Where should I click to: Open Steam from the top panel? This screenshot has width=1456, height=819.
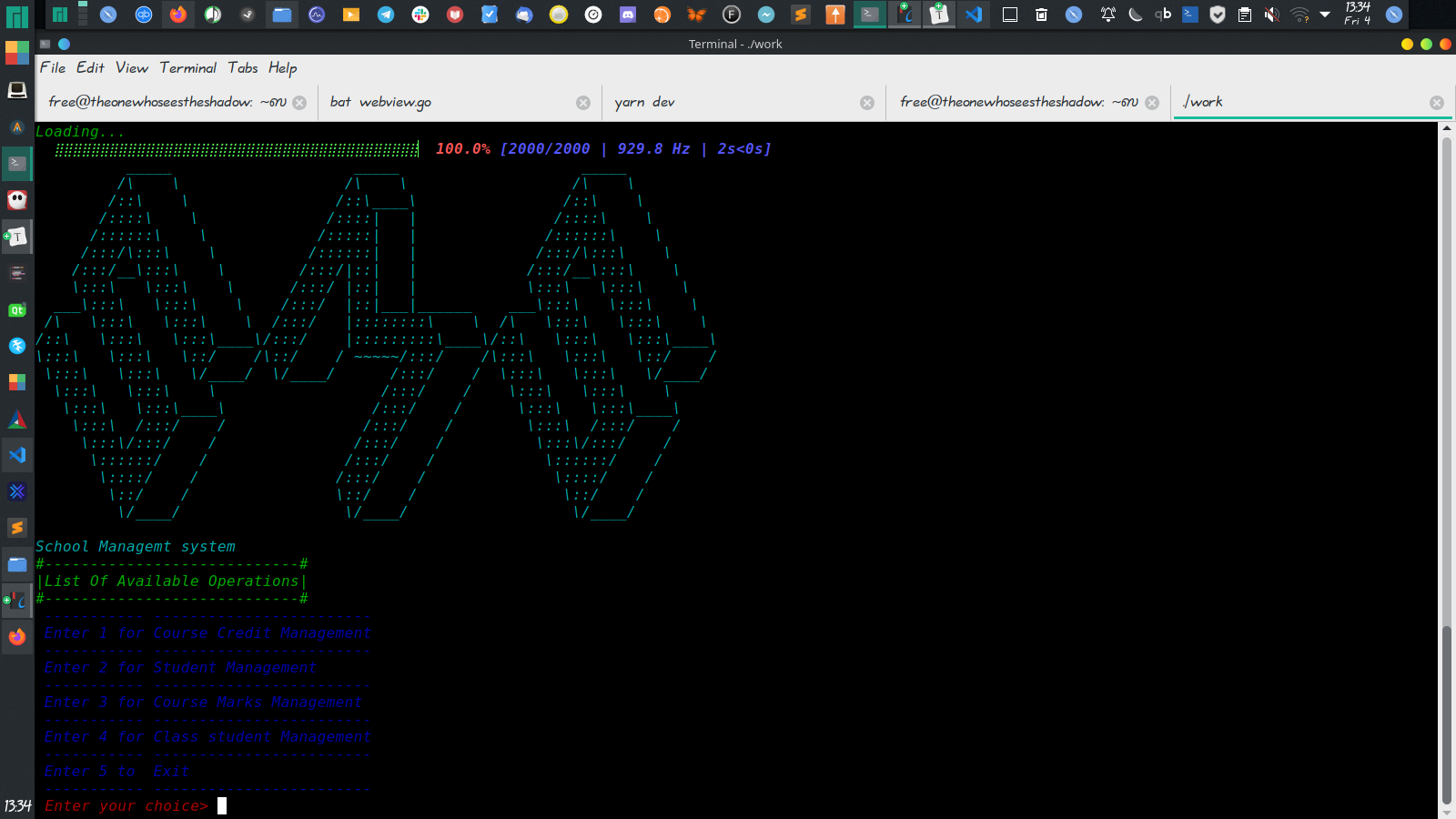[x=248, y=15]
